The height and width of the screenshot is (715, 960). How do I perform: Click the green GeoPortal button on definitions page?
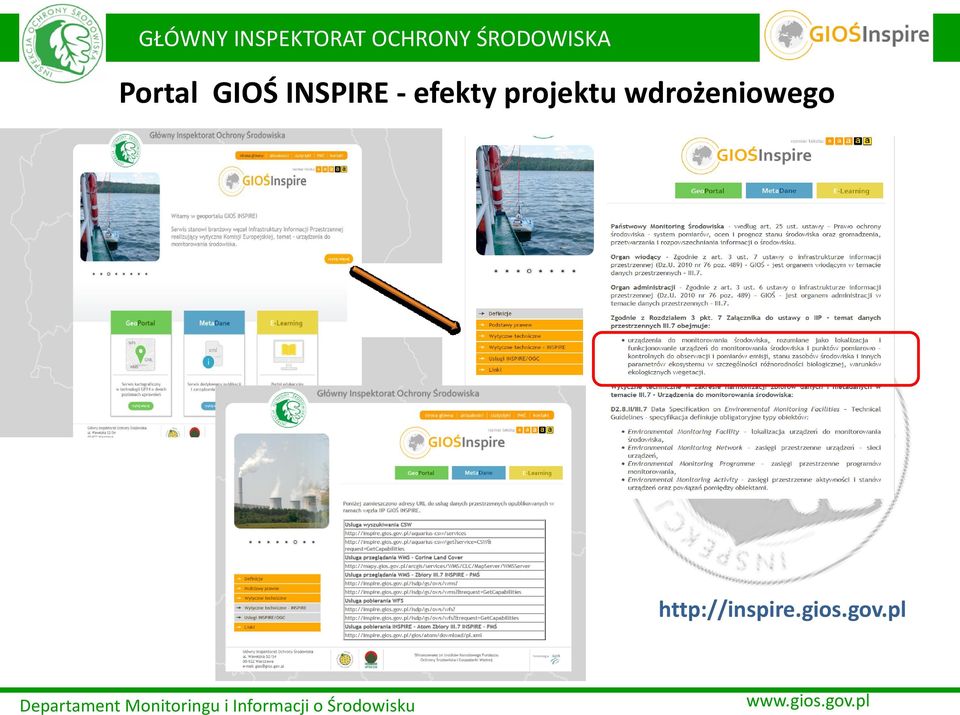point(708,190)
